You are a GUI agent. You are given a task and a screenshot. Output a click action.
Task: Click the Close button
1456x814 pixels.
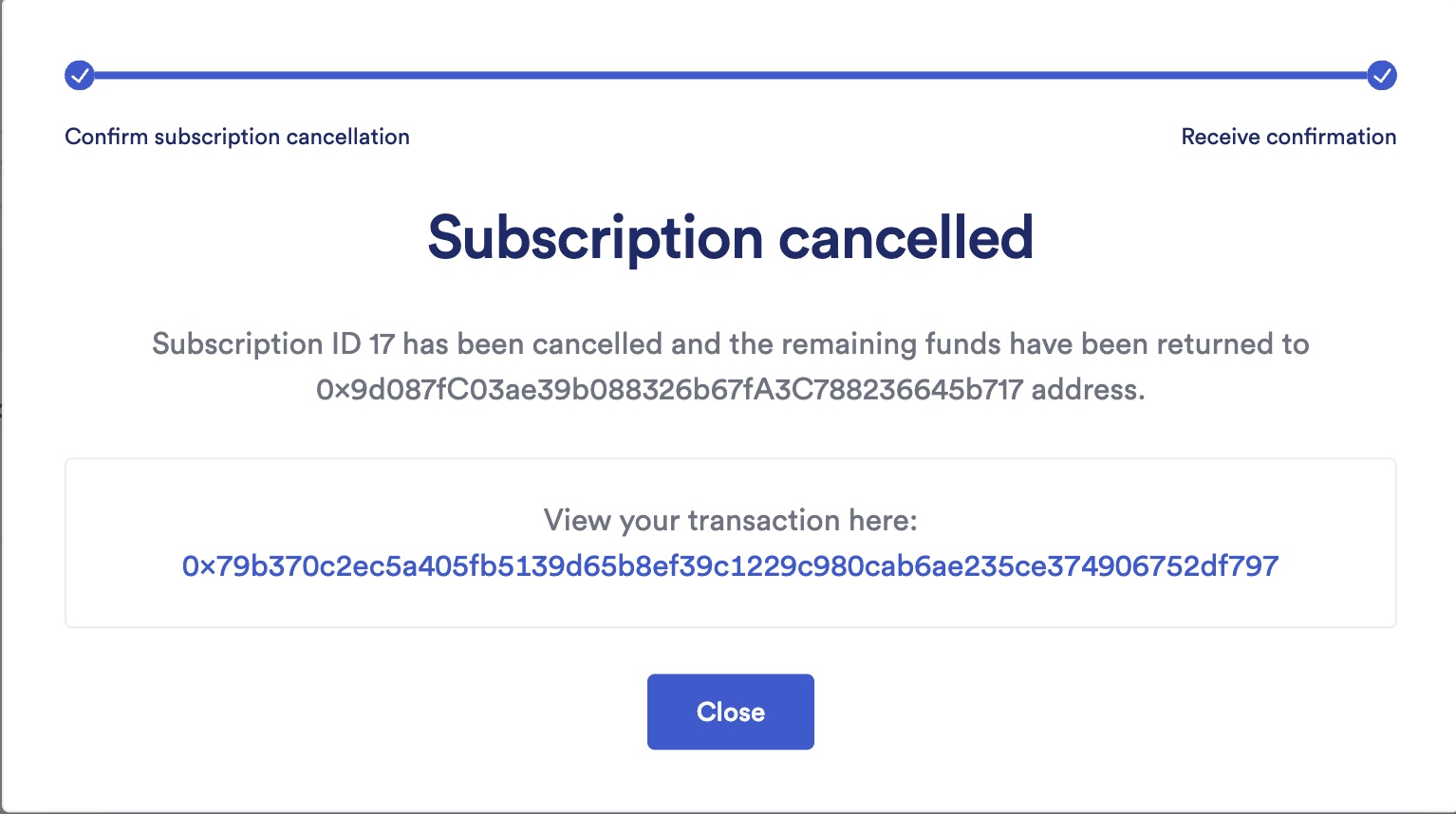point(730,712)
